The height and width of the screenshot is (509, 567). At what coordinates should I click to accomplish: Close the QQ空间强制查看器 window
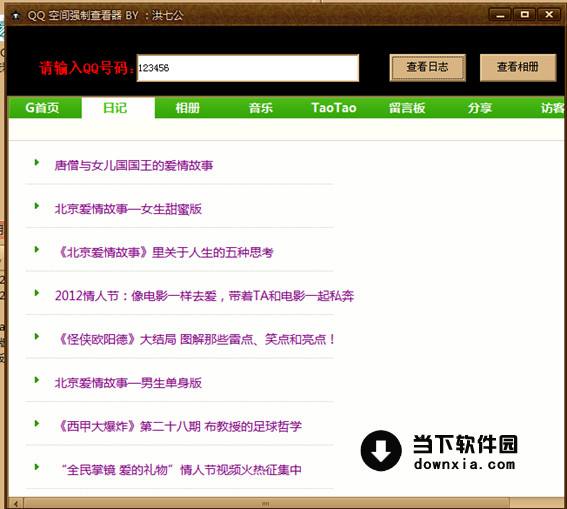point(549,14)
